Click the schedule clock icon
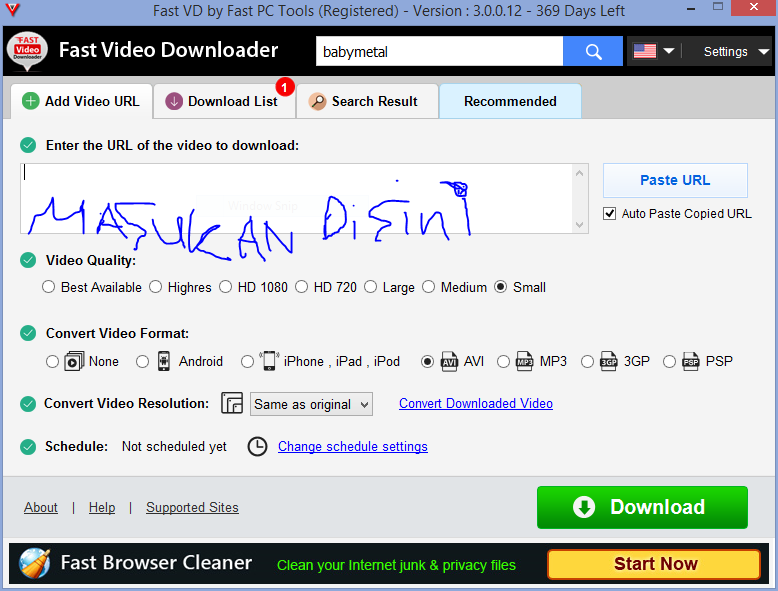 pyautogui.click(x=257, y=447)
